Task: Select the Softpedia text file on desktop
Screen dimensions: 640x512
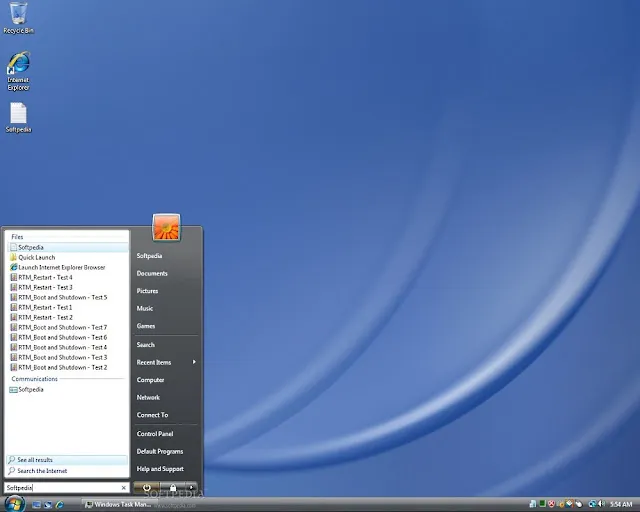Action: pos(18,118)
